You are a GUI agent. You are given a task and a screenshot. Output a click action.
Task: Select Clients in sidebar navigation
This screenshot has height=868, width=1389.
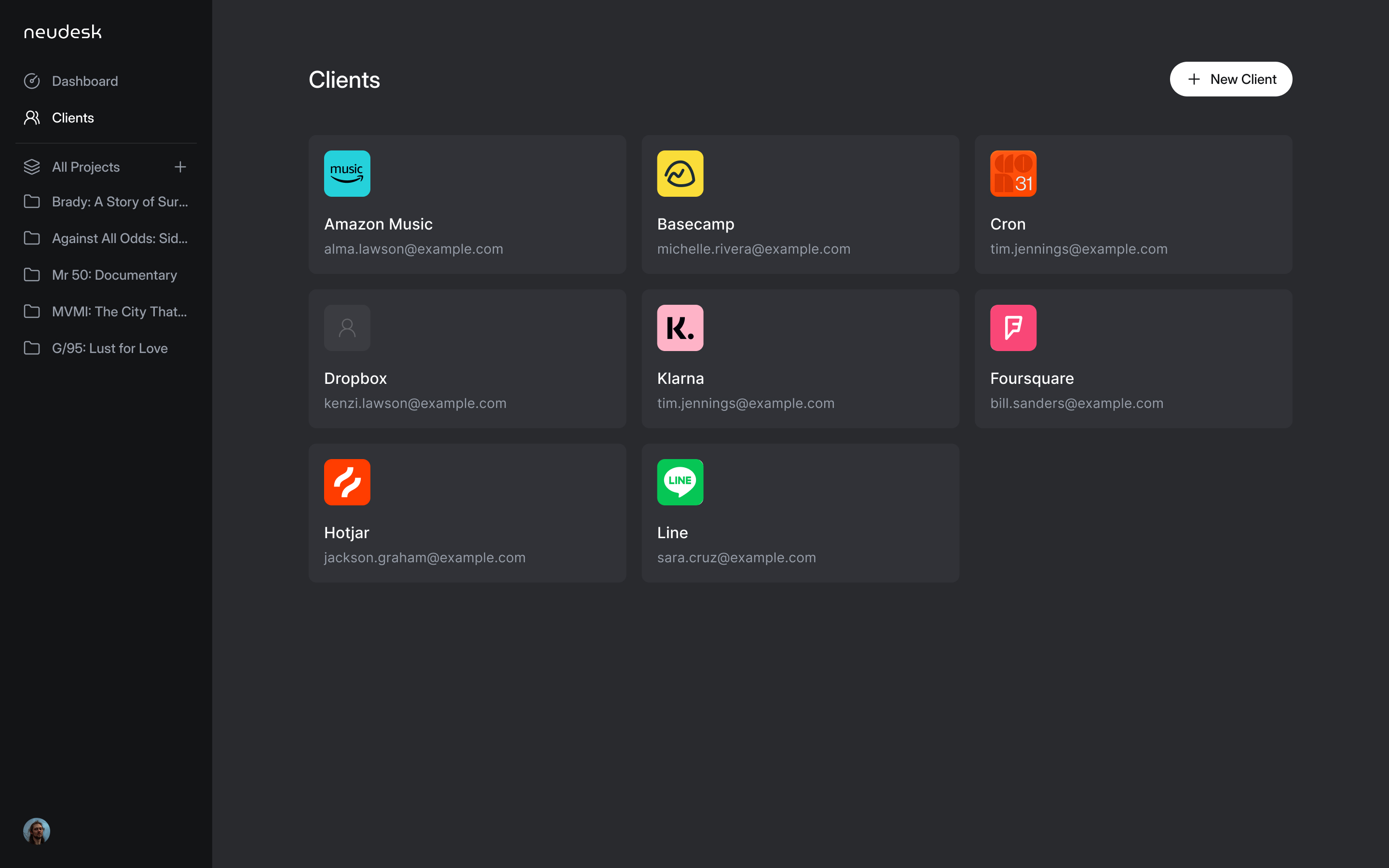click(73, 118)
